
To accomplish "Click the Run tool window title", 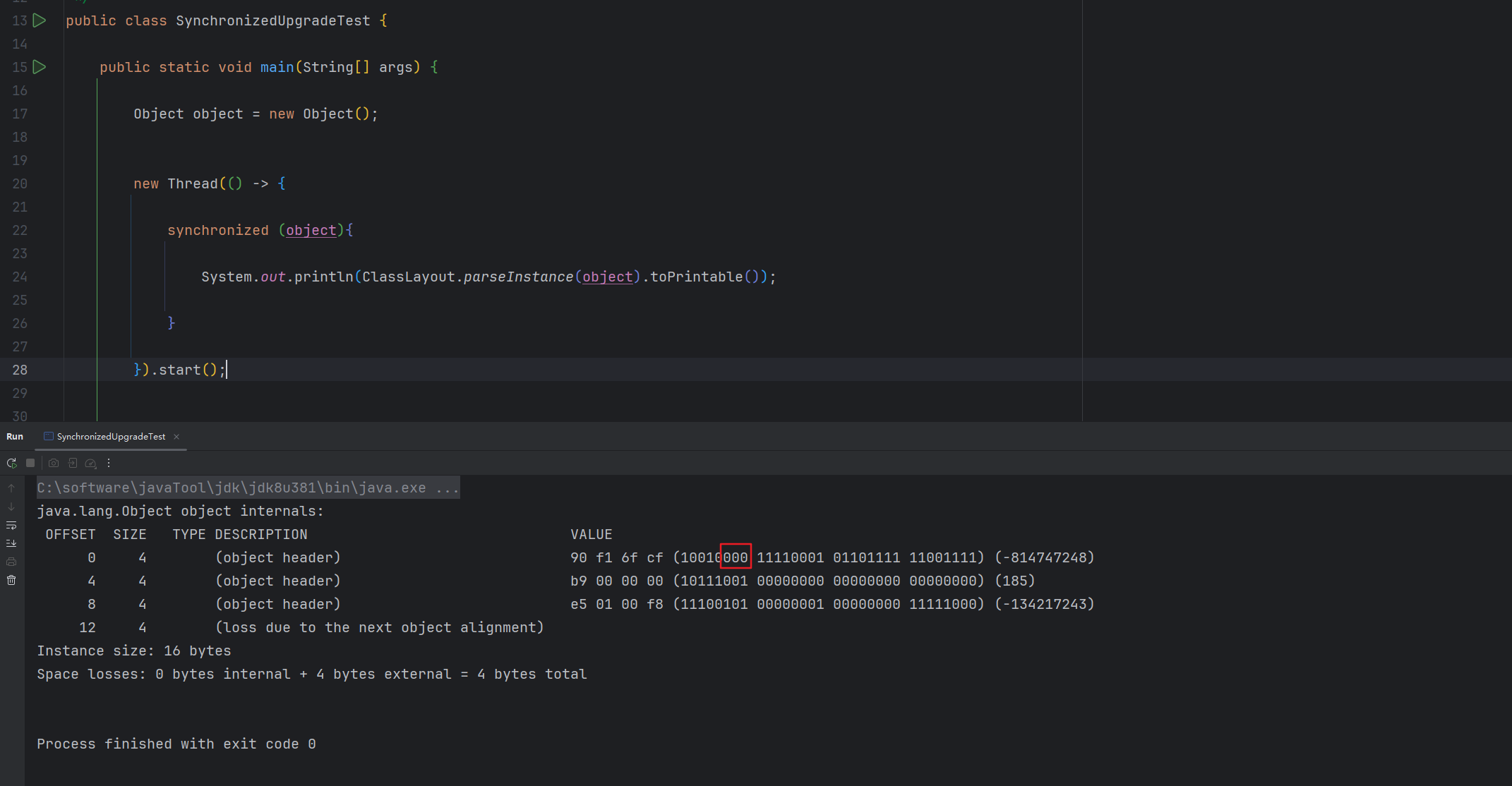I will coord(15,437).
